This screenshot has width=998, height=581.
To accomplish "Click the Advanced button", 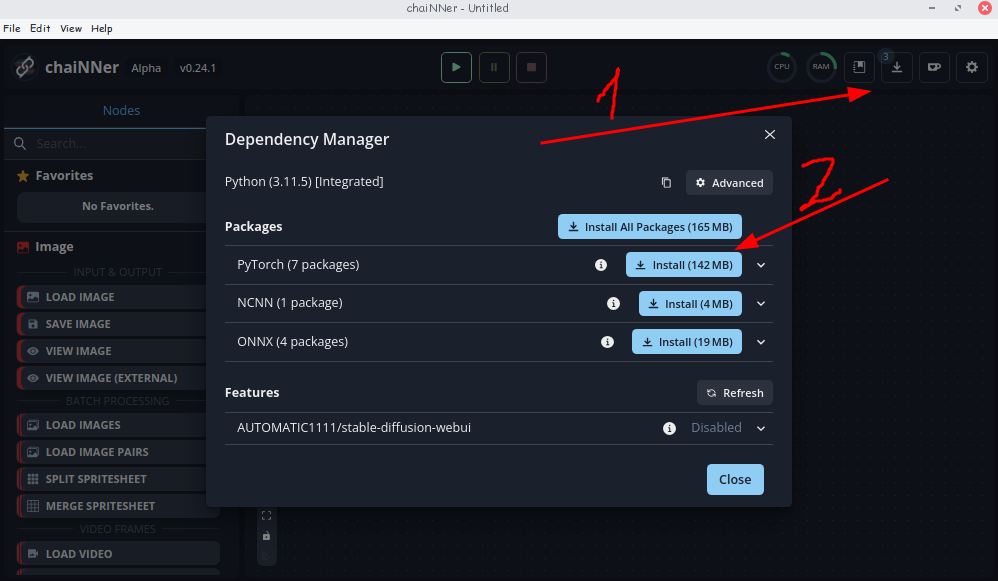I will click(x=729, y=183).
